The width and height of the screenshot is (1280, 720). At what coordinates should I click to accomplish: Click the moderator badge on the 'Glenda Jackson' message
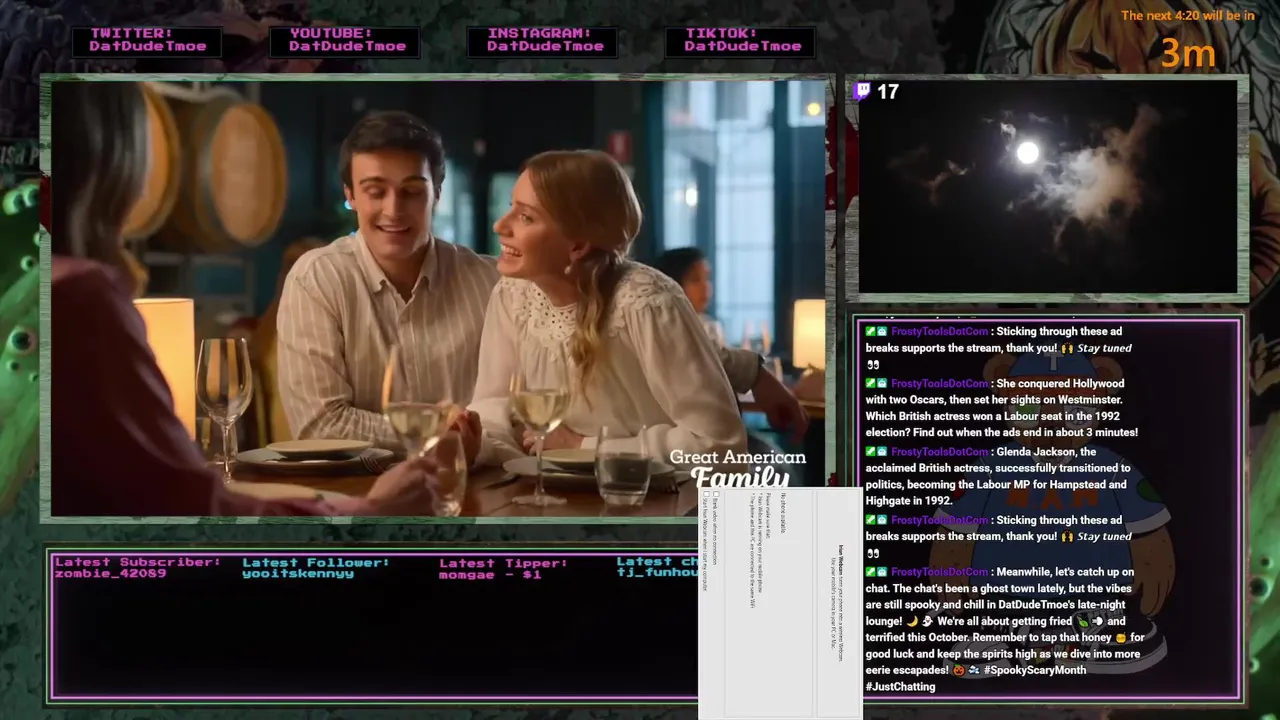(x=871, y=451)
